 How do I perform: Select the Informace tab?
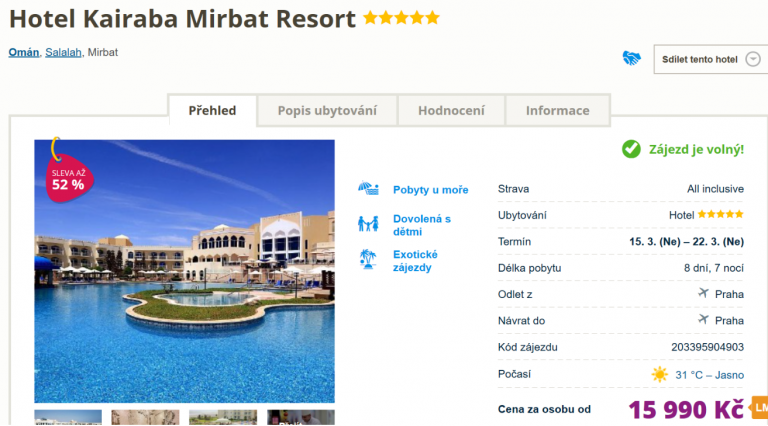click(557, 111)
